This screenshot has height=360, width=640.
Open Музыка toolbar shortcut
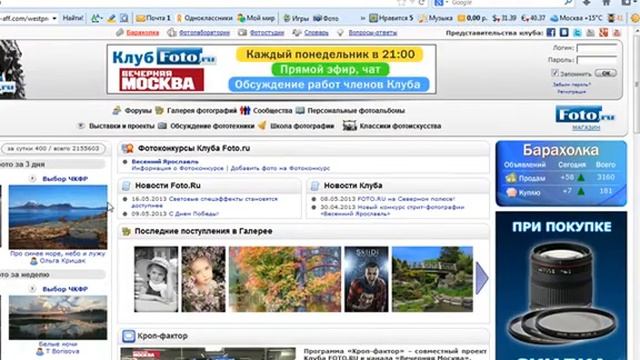point(436,18)
